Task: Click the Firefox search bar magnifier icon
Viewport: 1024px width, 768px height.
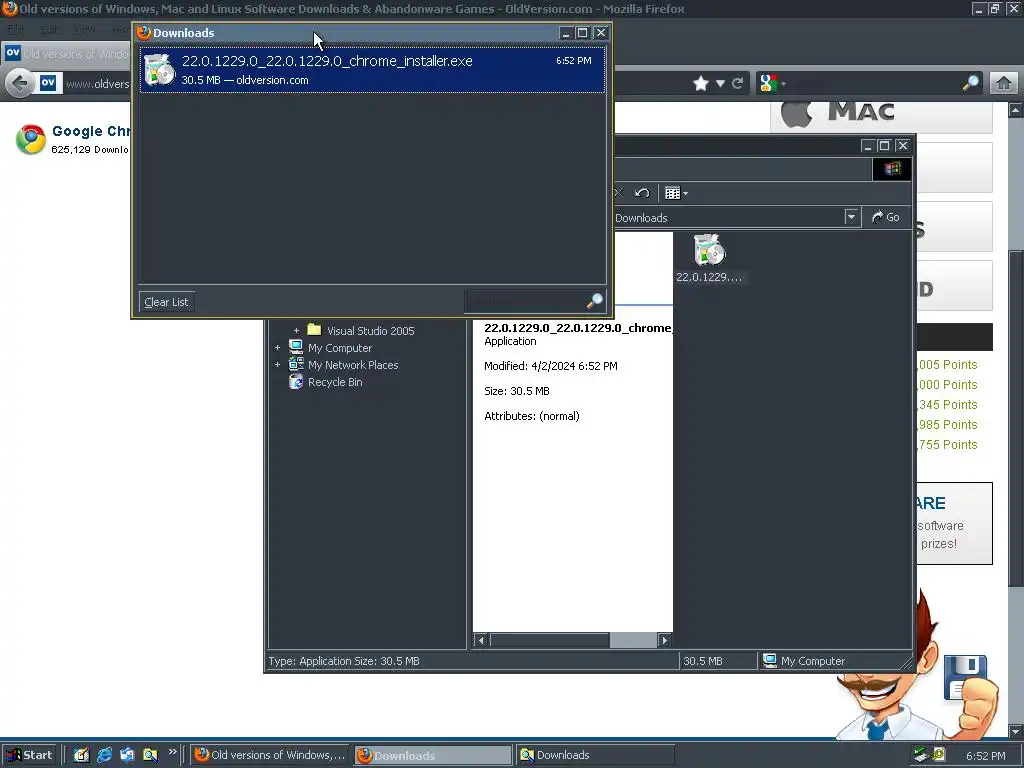Action: [x=970, y=83]
